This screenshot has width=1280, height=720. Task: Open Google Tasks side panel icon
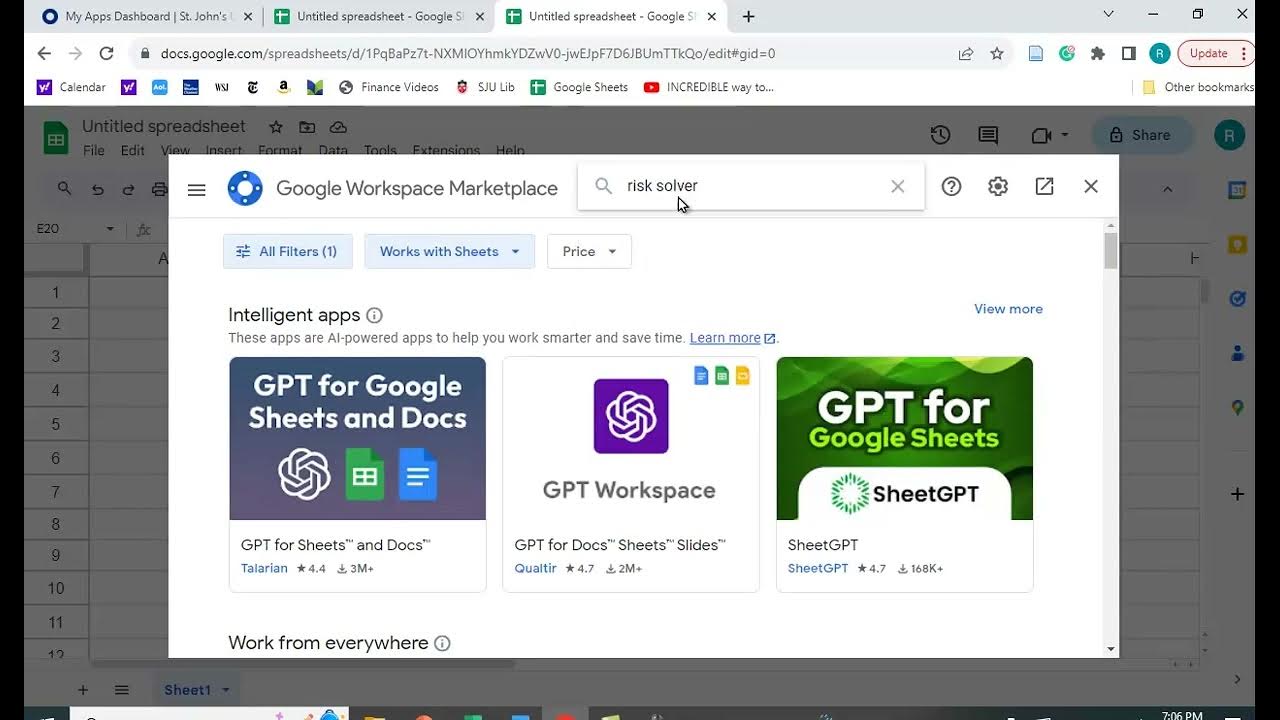pyautogui.click(x=1237, y=299)
